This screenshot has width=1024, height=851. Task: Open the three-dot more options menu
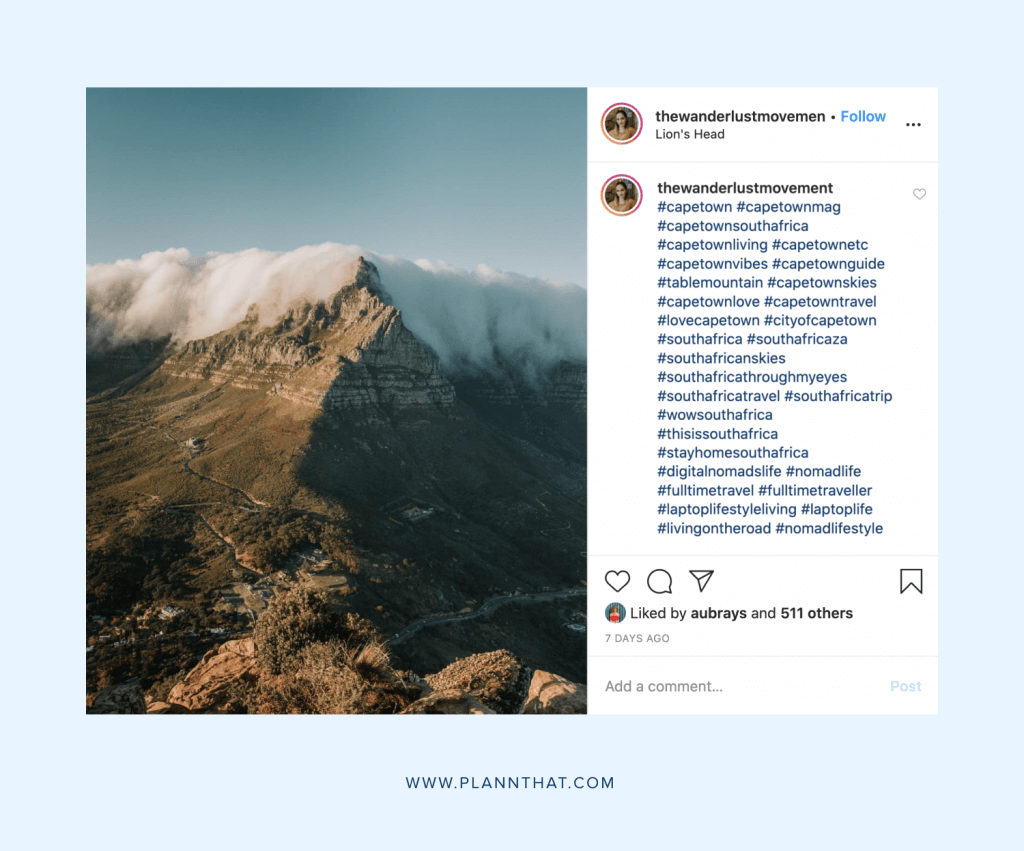click(x=913, y=124)
